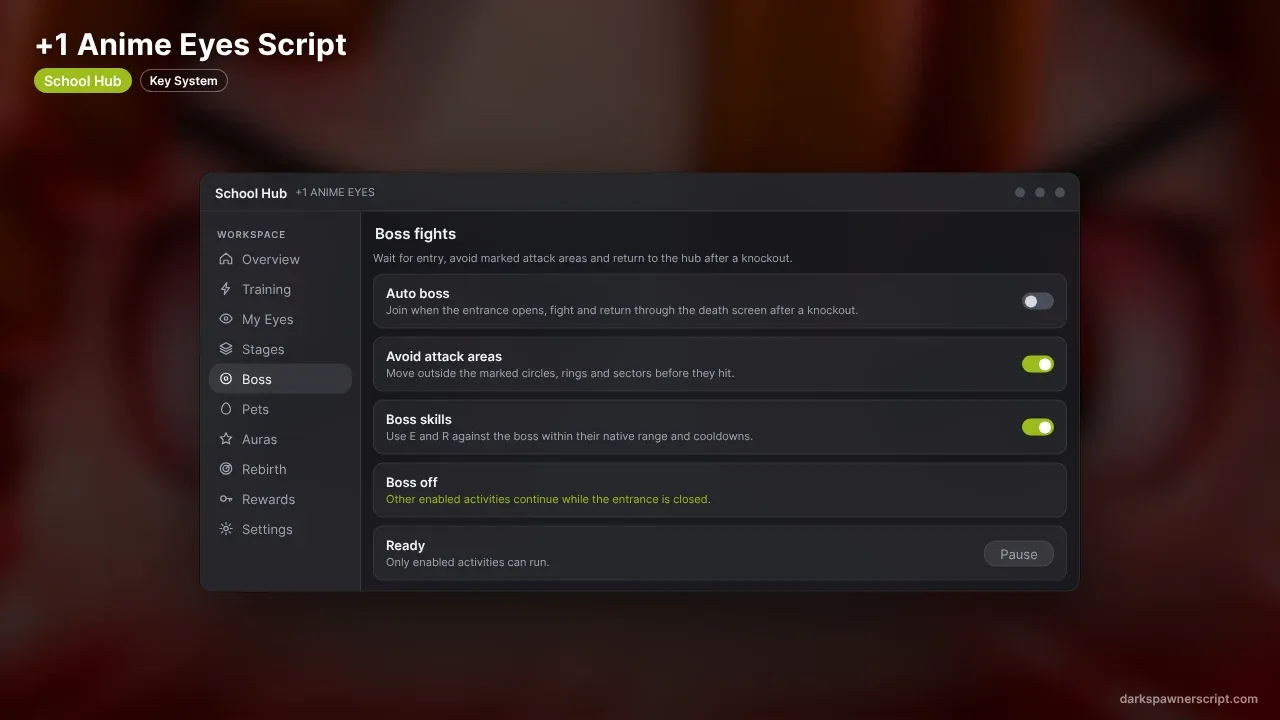This screenshot has height=720, width=1280.
Task: Click the Overview home icon
Action: pos(225,259)
